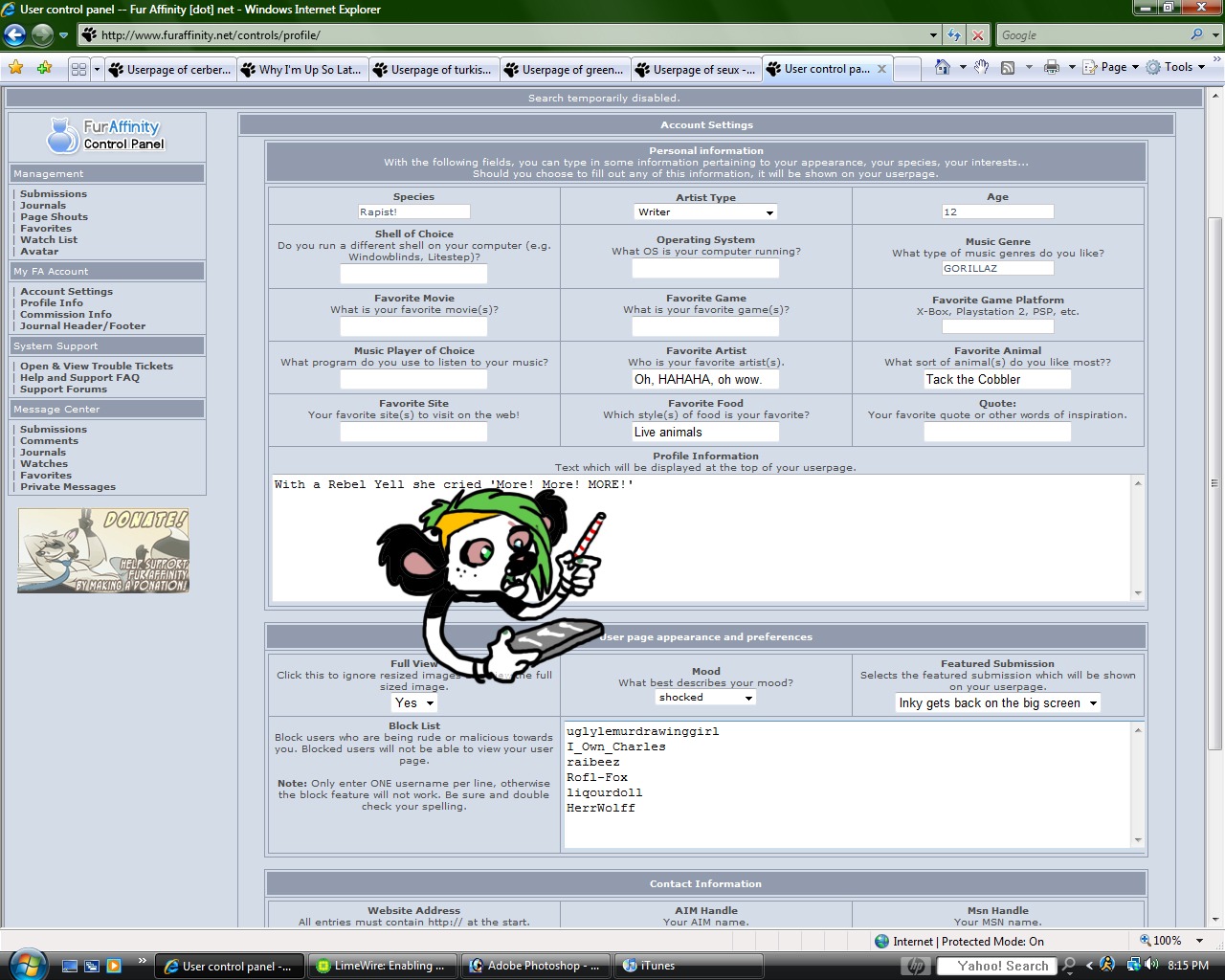This screenshot has height=980, width=1225.
Task: Expand the quick launch overflow chevron
Action: pos(143,961)
